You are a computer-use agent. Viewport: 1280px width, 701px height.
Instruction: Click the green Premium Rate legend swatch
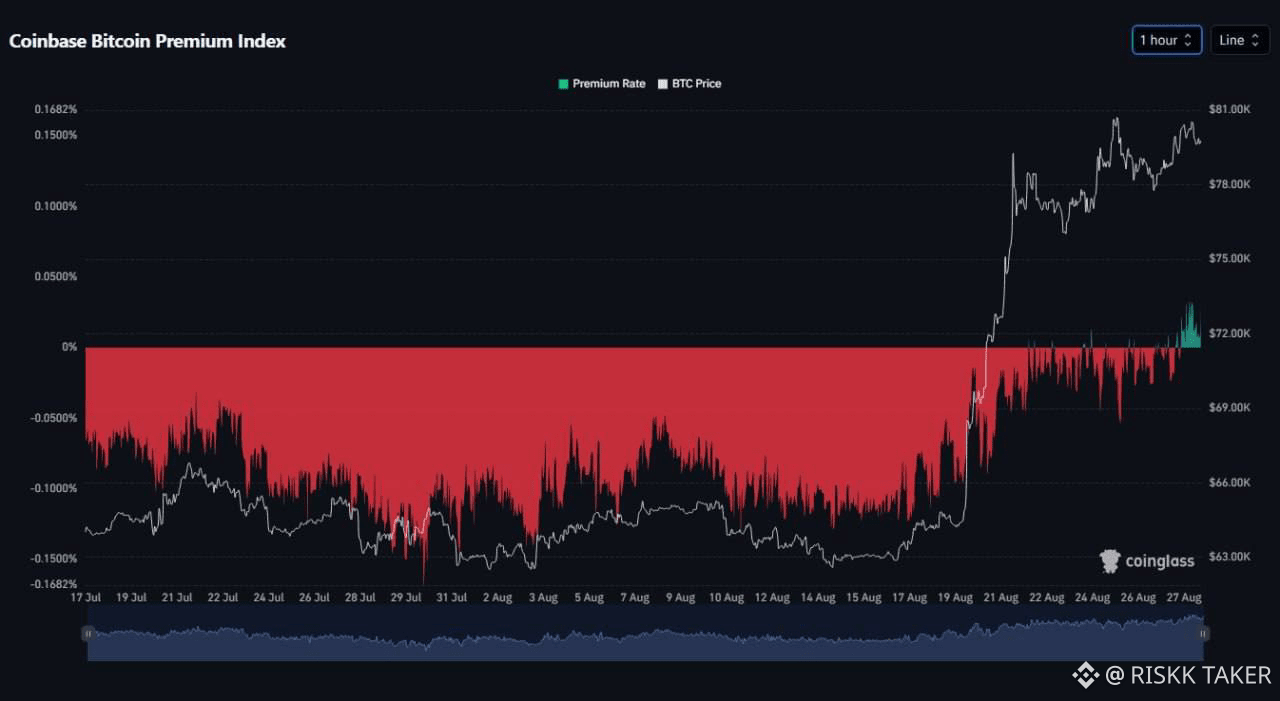click(x=563, y=84)
